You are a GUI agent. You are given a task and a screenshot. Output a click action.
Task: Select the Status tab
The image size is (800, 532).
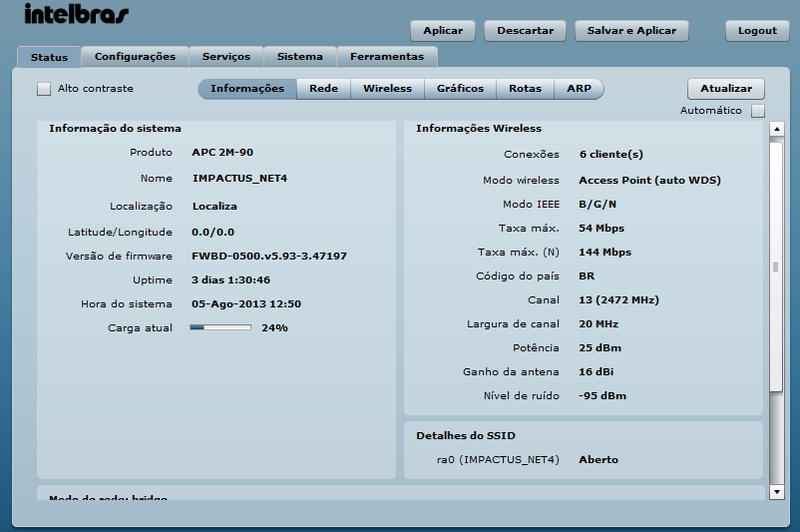click(x=49, y=57)
